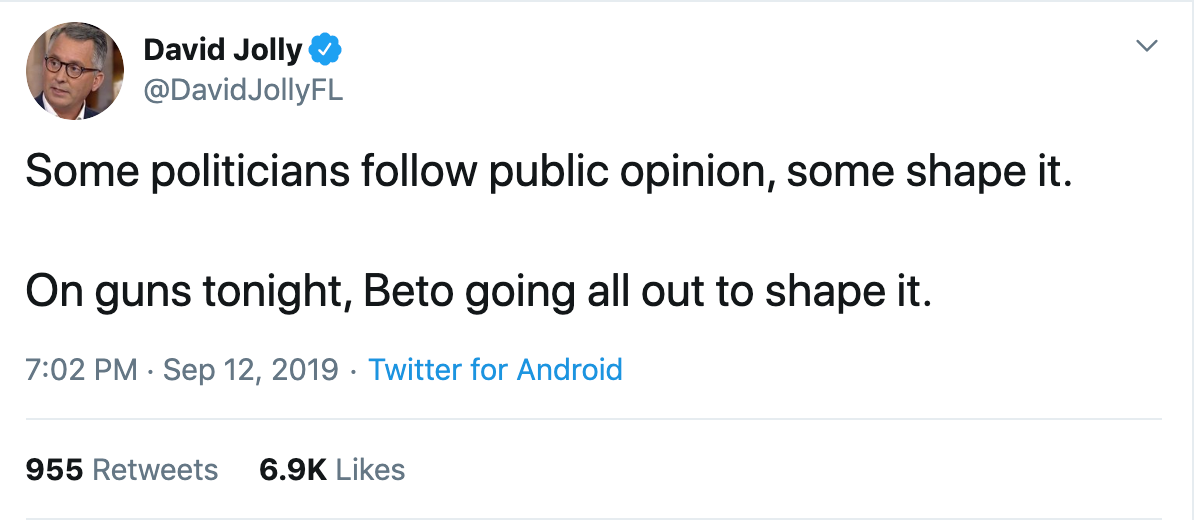Click David Jolly's profile avatar photo
This screenshot has width=1198, height=520.
[74, 70]
